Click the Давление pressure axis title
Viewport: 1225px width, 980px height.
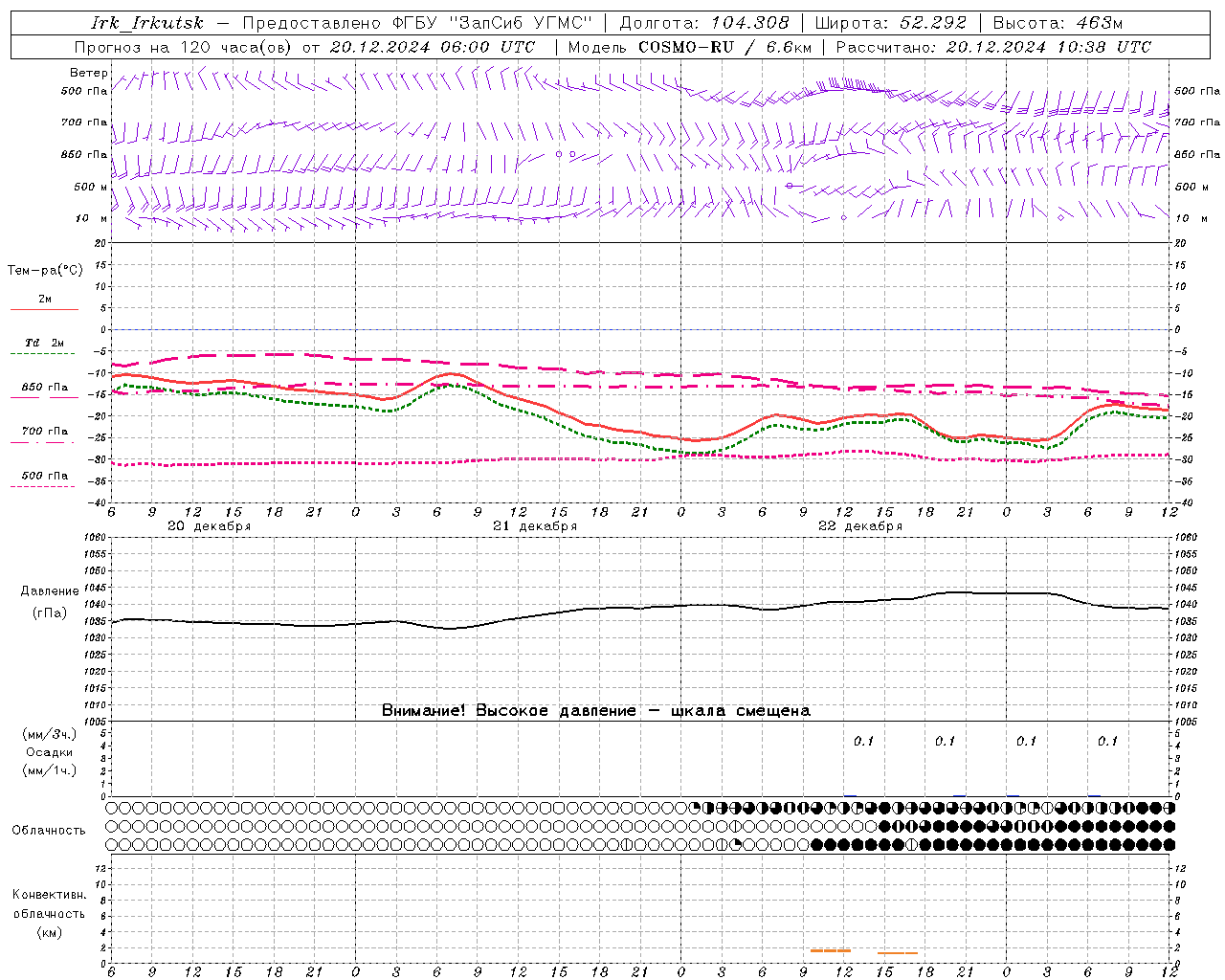(x=50, y=591)
